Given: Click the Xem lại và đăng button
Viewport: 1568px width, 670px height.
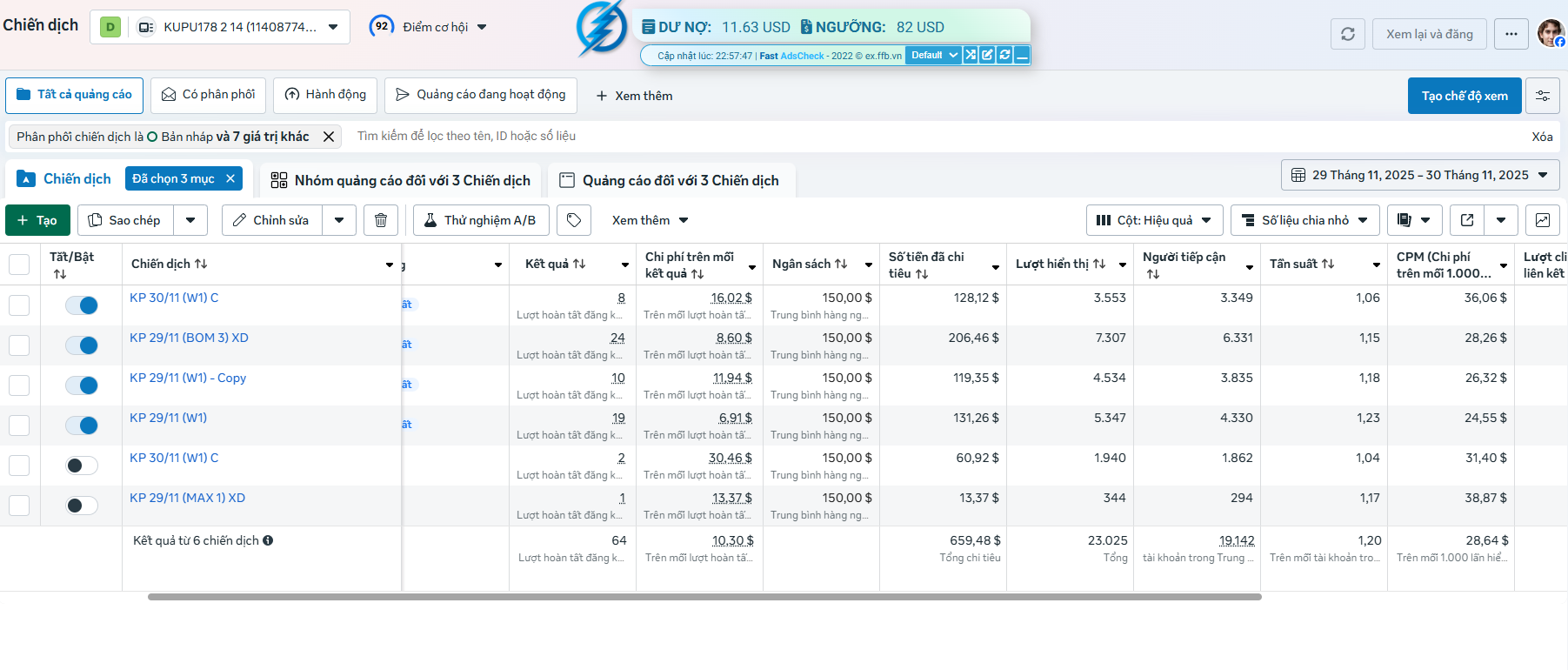Looking at the screenshot, I should click(1430, 34).
